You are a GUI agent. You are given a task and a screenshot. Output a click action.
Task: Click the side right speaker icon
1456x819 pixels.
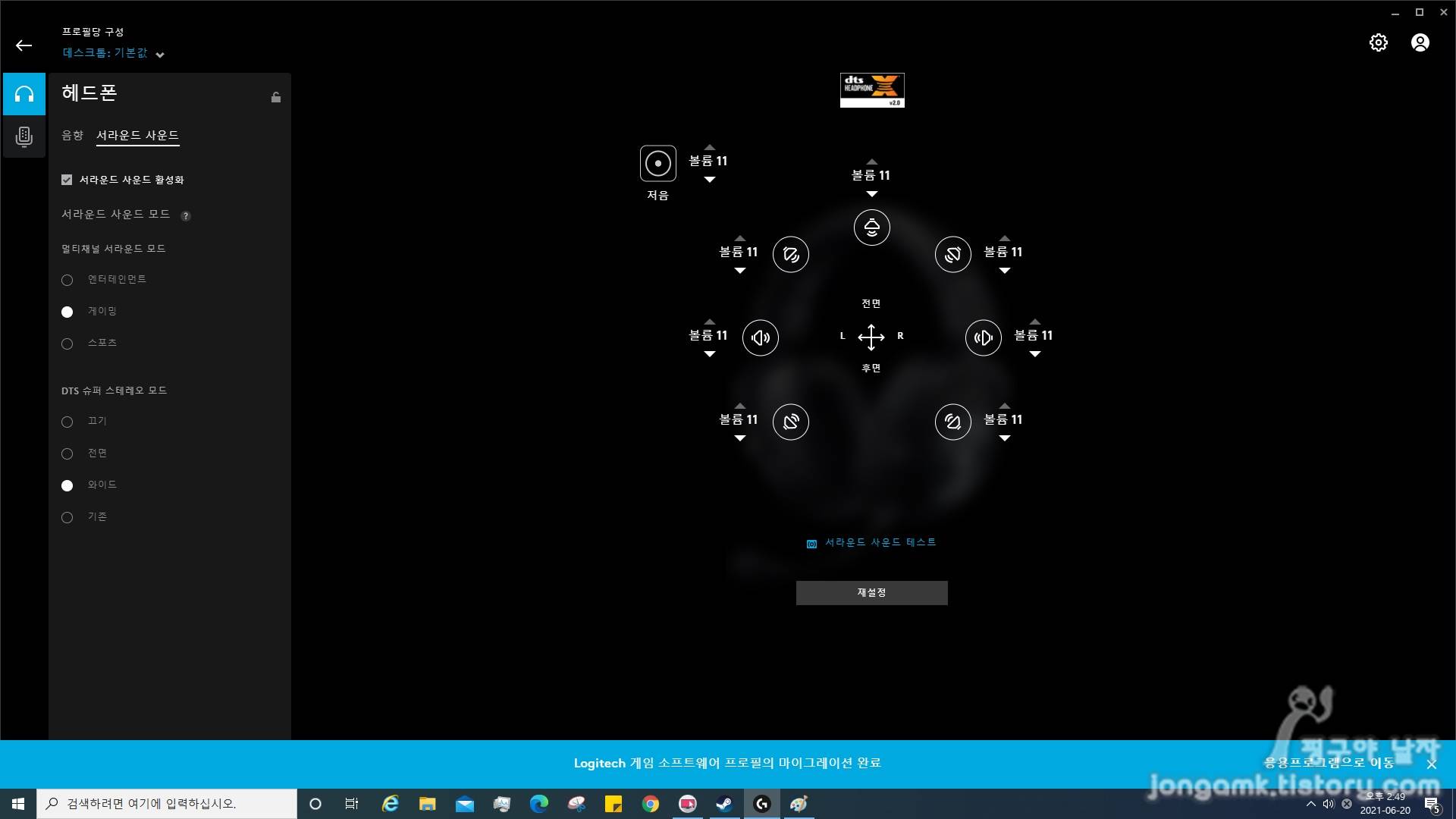point(983,337)
